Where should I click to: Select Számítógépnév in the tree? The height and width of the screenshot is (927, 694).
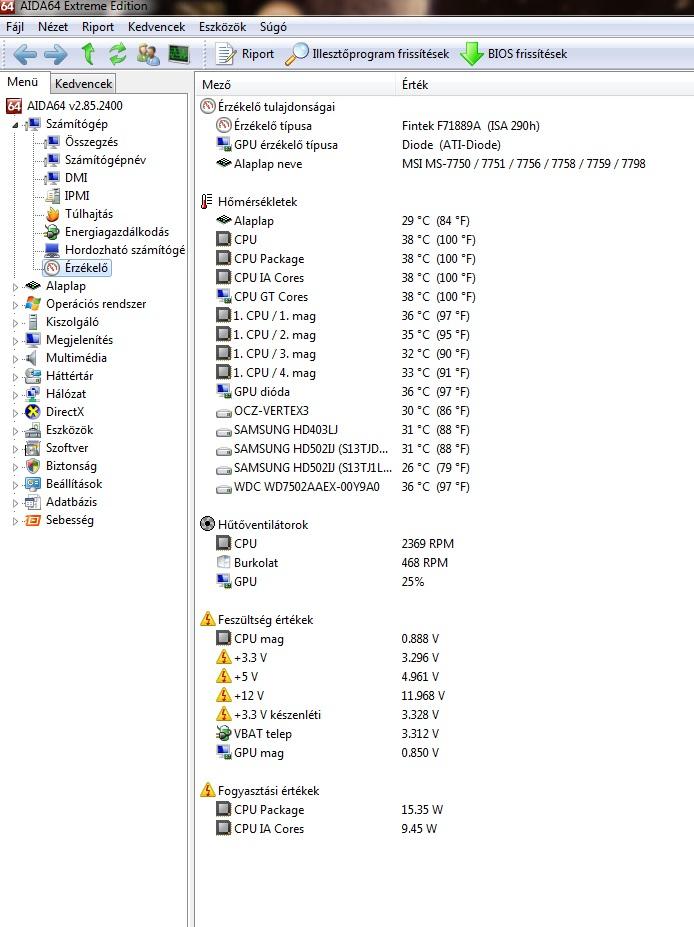coord(105,160)
